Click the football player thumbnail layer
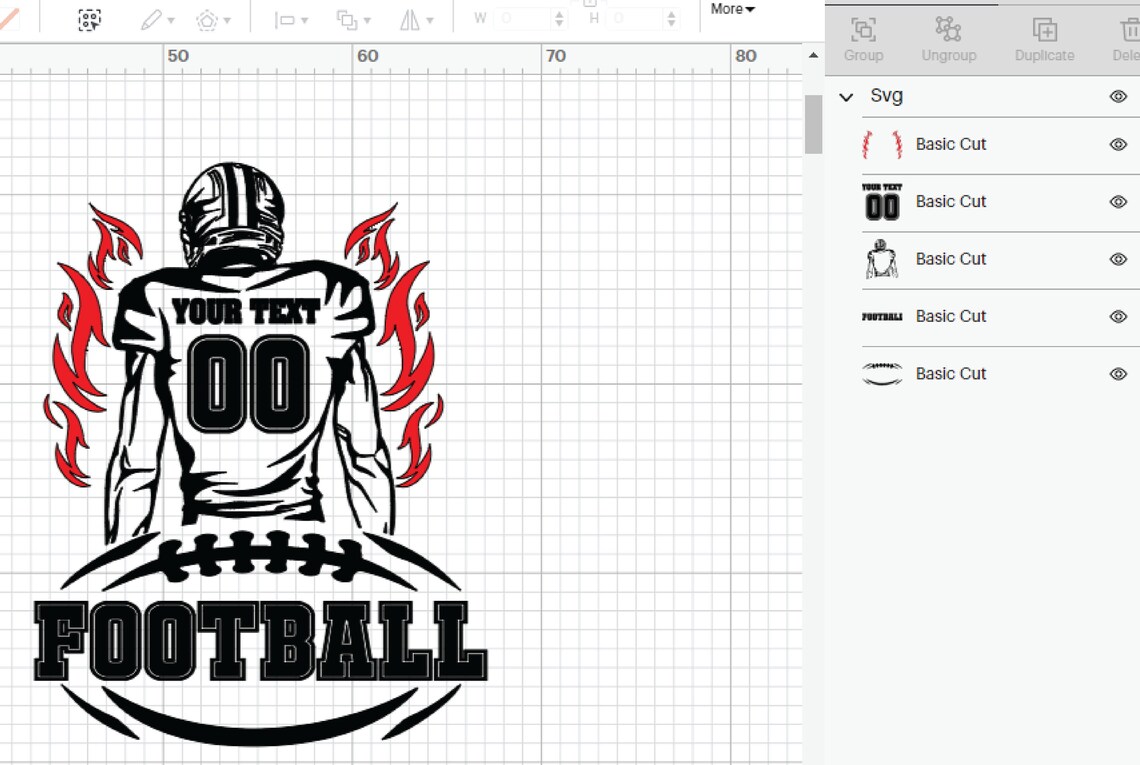This screenshot has height=765, width=1140. 880,259
